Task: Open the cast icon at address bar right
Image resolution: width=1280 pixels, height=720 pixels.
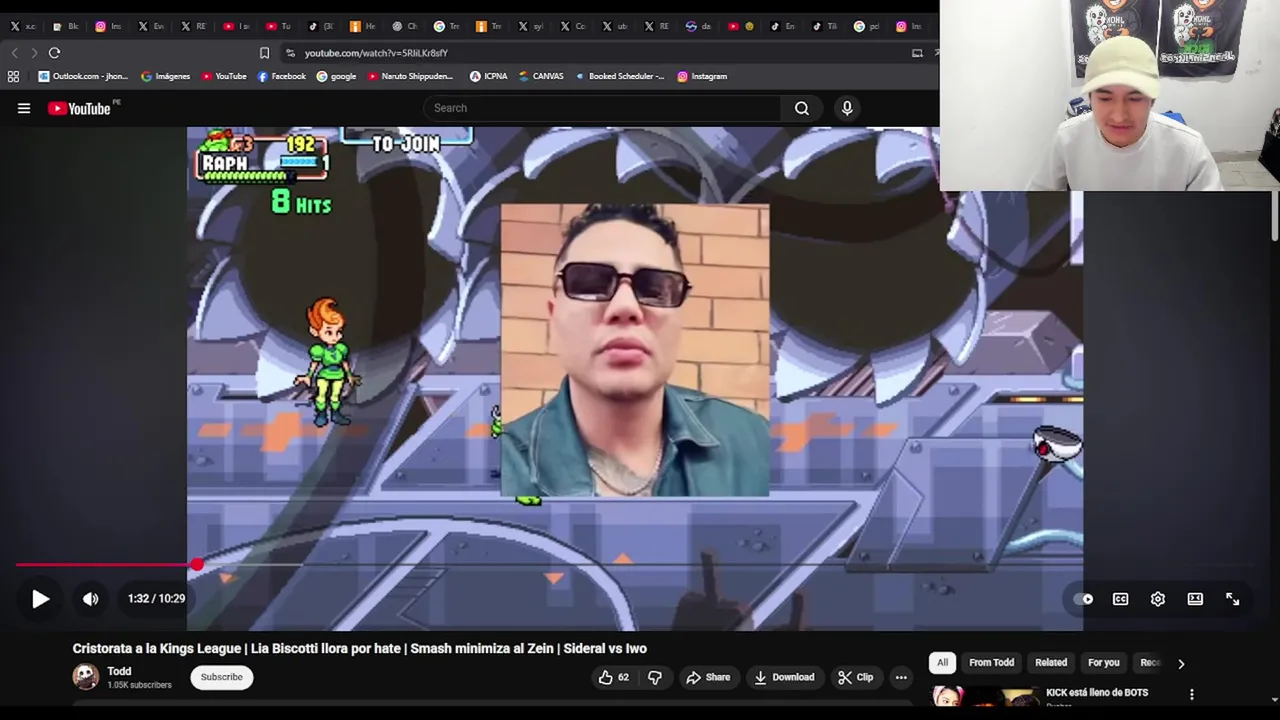Action: [x=917, y=53]
